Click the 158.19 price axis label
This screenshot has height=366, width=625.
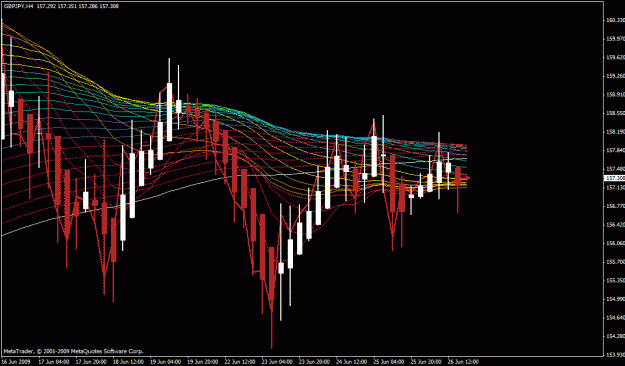click(x=616, y=132)
